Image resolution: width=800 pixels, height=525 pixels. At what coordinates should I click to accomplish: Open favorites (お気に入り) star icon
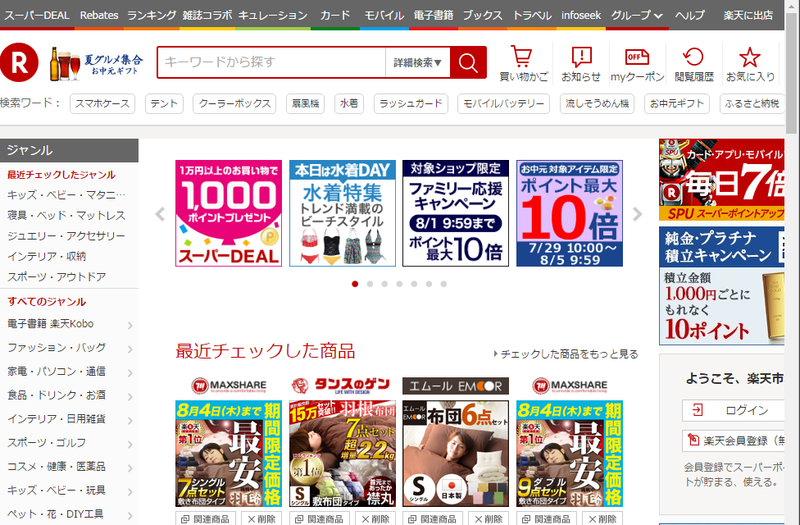click(x=750, y=63)
